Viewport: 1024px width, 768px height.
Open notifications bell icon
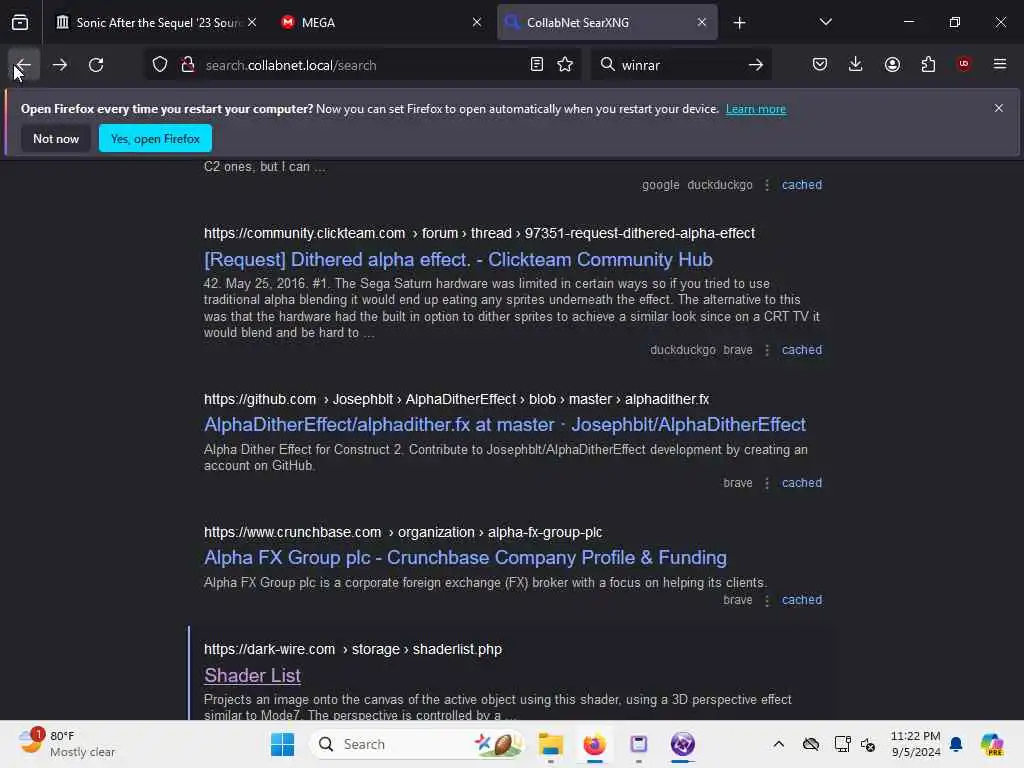pos(956,744)
